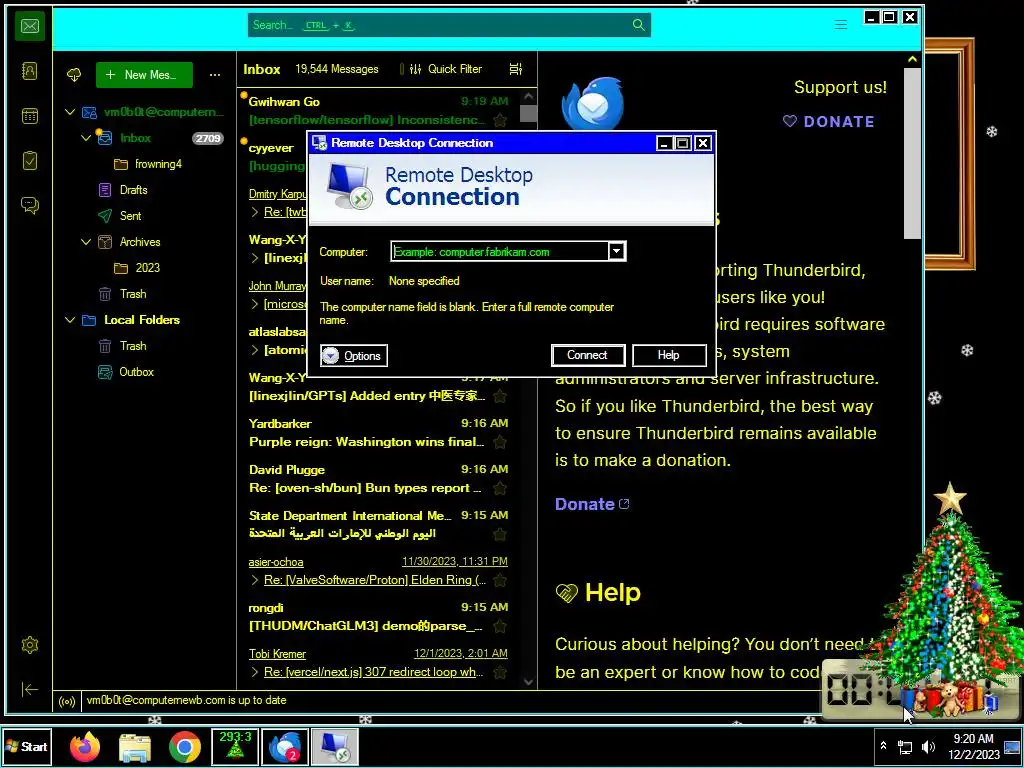1024x768 pixels.
Task: Click the message list scrollbar thumb
Action: click(x=528, y=114)
